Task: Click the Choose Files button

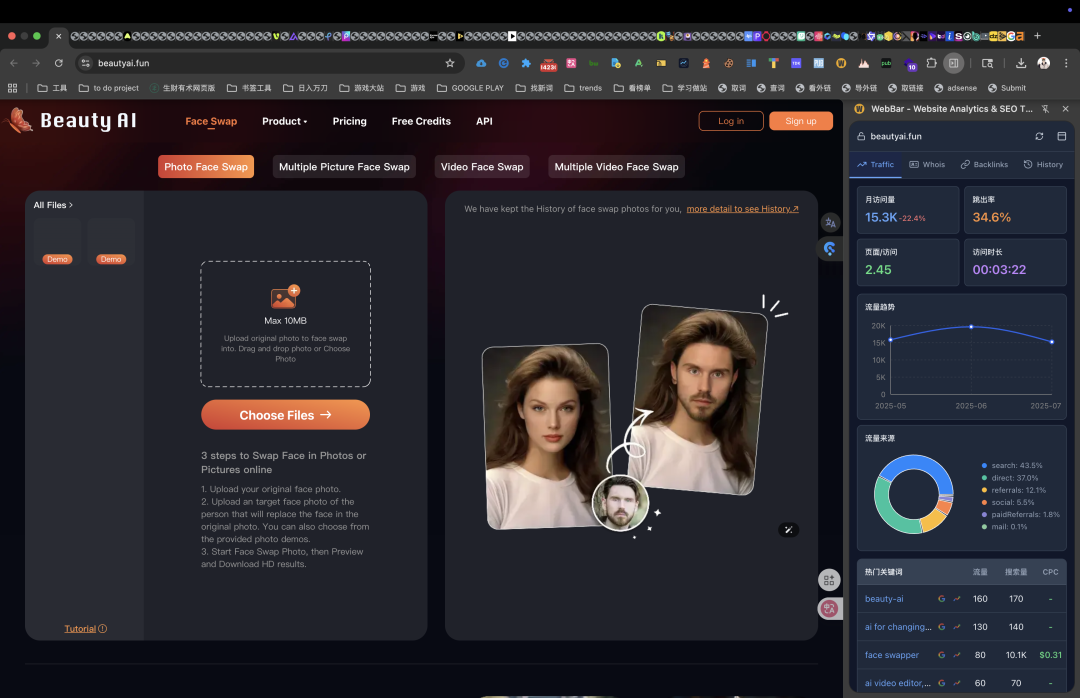Action: click(x=285, y=415)
